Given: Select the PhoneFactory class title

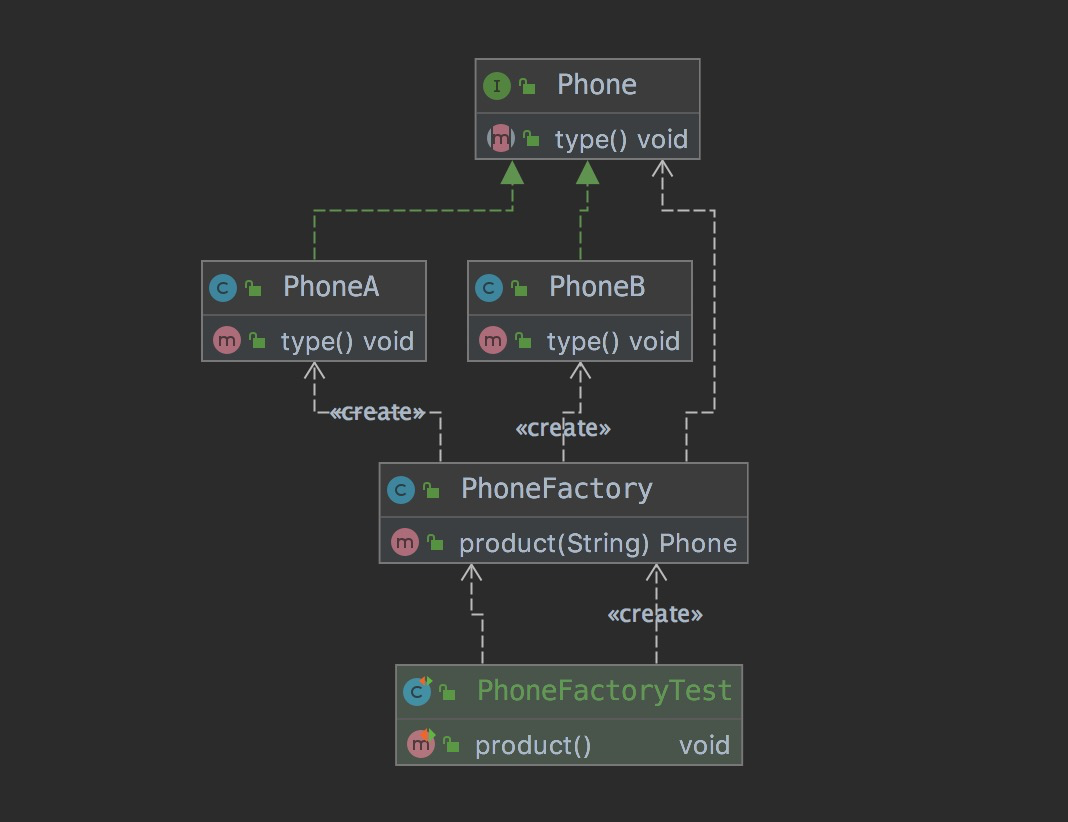Looking at the screenshot, I should 556,489.
